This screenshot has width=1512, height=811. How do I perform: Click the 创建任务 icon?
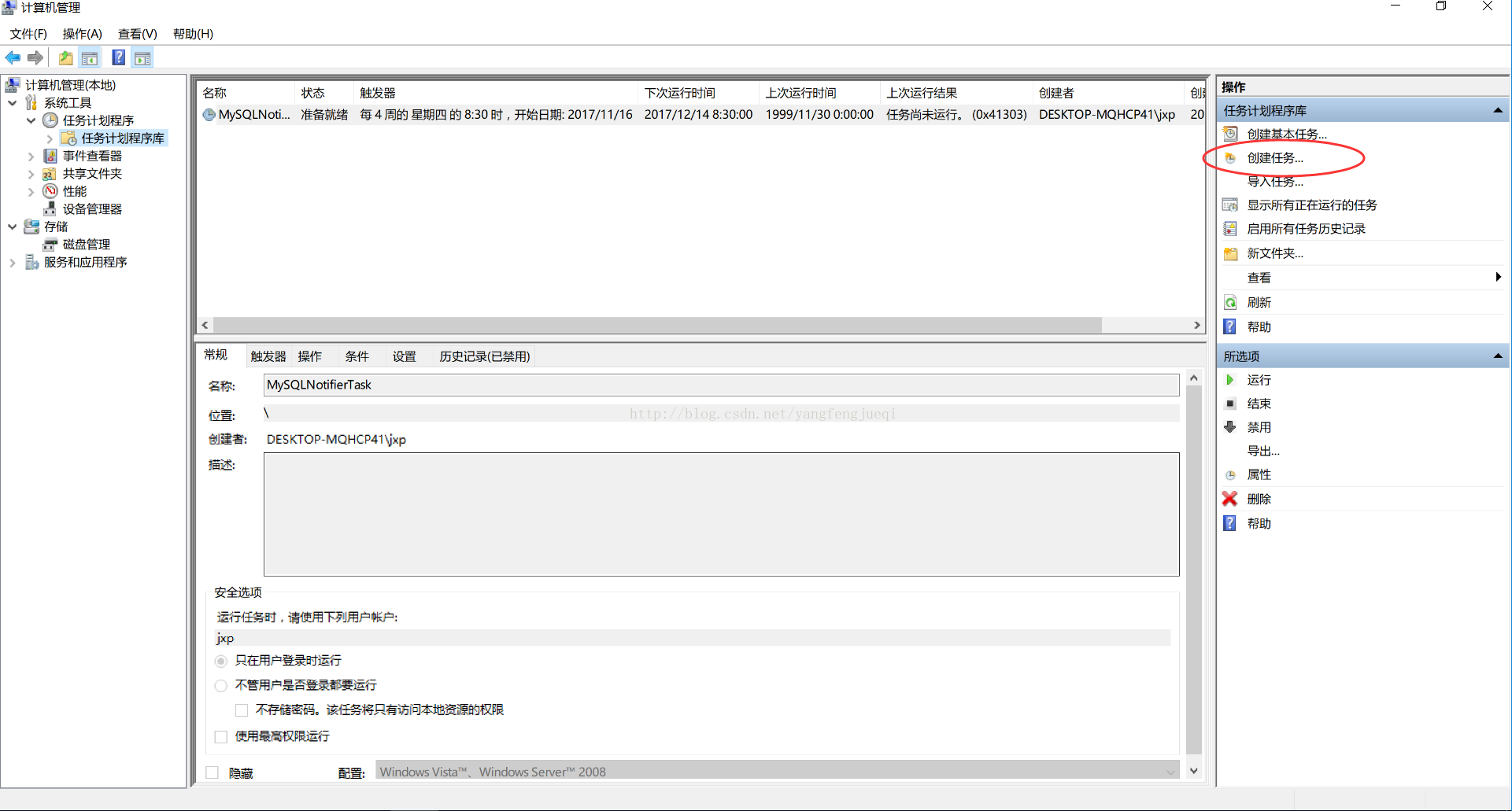(1230, 158)
